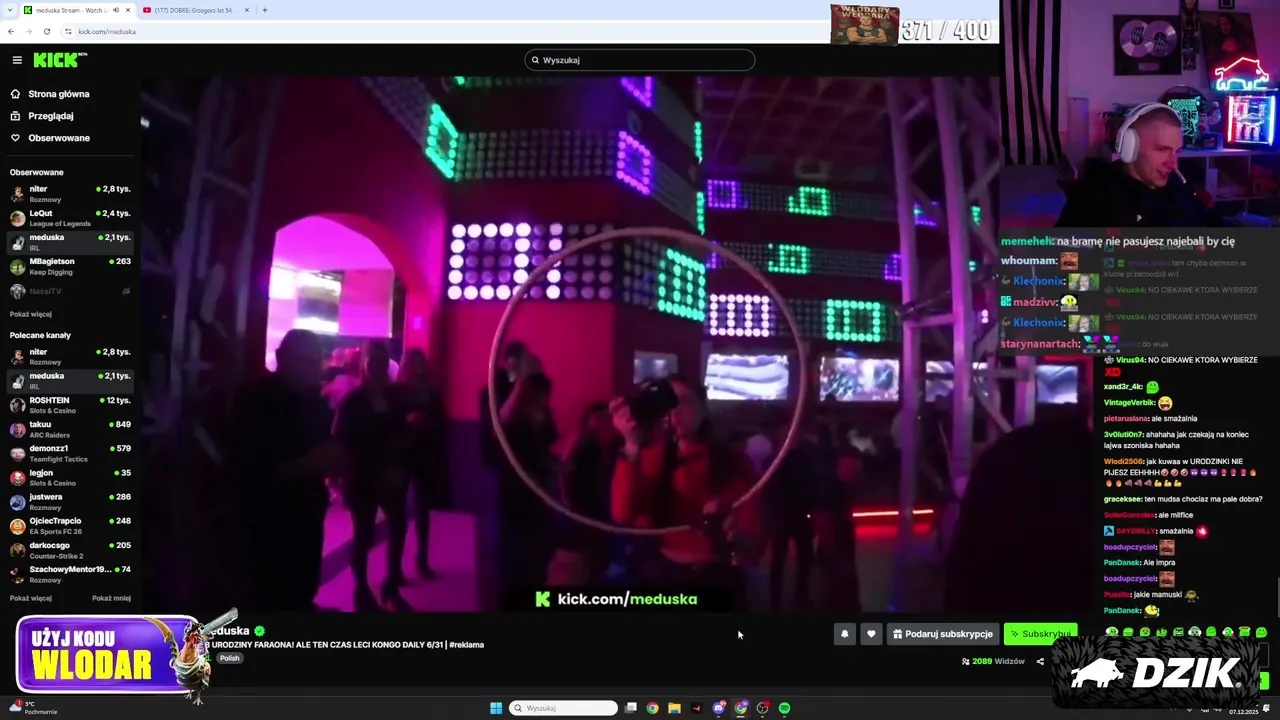Open offline NessiTV channel
The height and width of the screenshot is (720, 1280).
(70, 291)
